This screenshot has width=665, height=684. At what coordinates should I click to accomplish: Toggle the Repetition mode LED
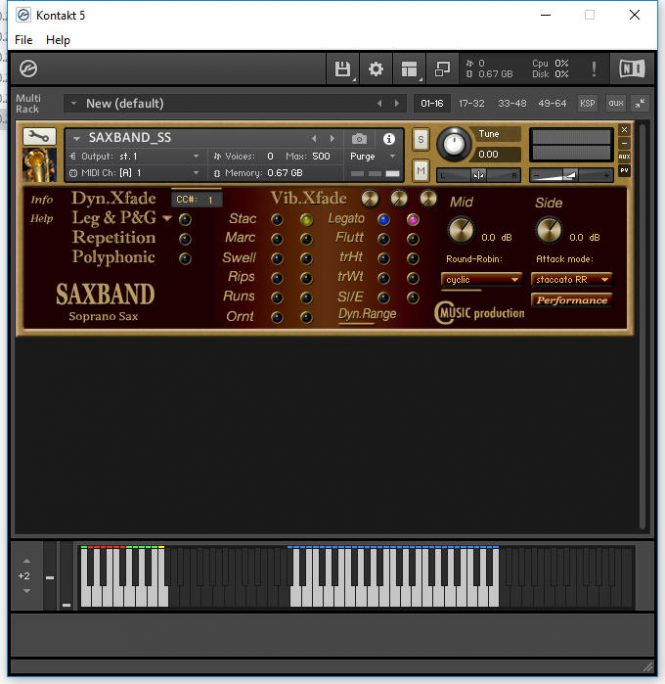tap(185, 239)
